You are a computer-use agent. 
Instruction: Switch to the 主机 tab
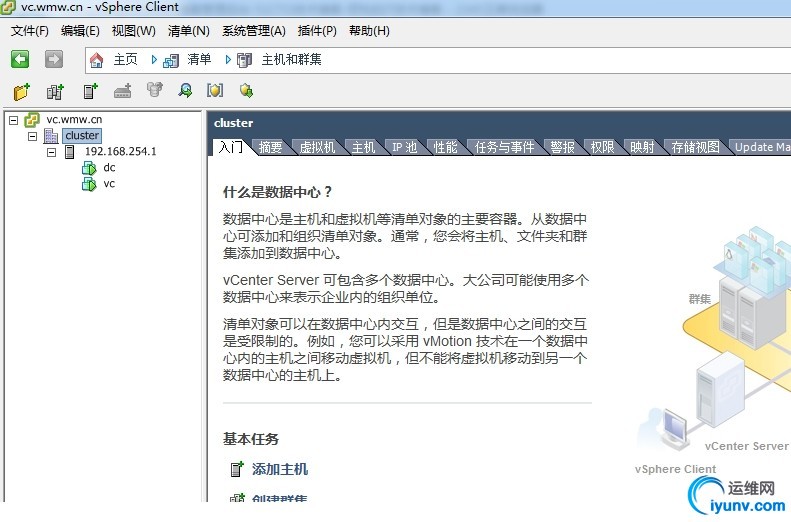[x=363, y=147]
